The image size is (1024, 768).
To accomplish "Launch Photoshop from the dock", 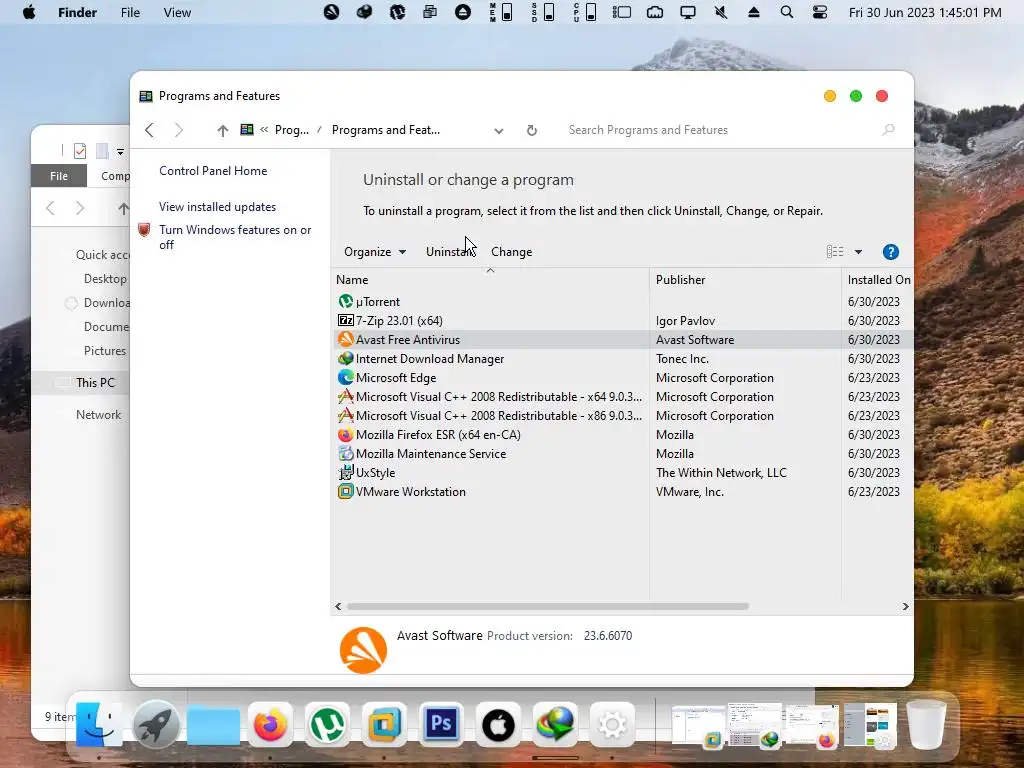I will (441, 724).
